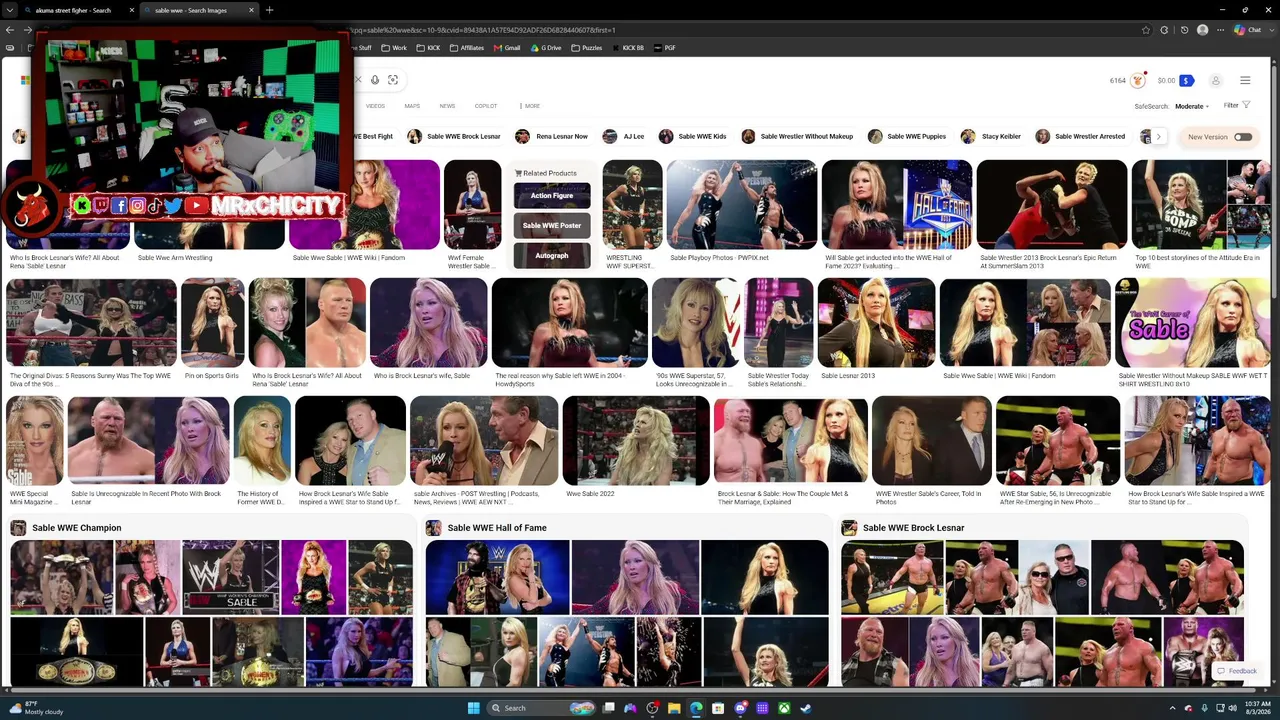Open Discord from the taskbar

tap(740, 708)
